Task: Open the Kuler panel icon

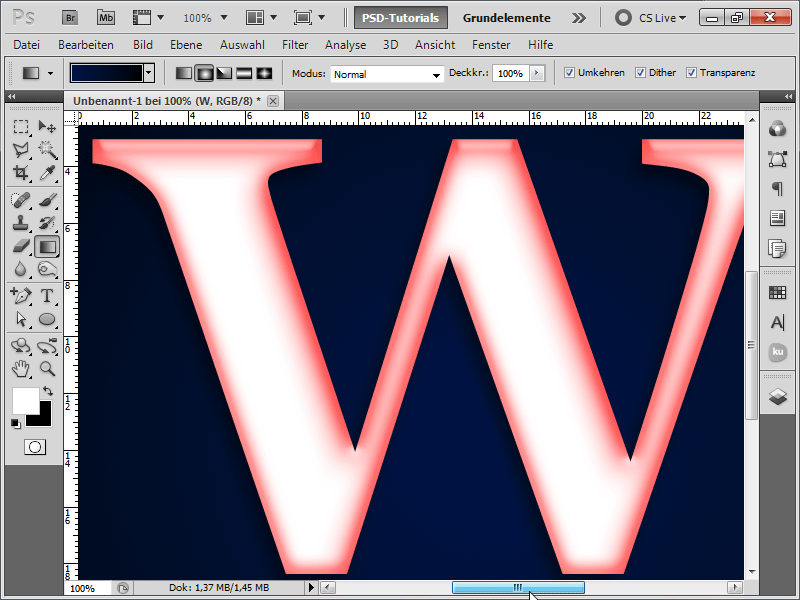Action: [x=777, y=352]
